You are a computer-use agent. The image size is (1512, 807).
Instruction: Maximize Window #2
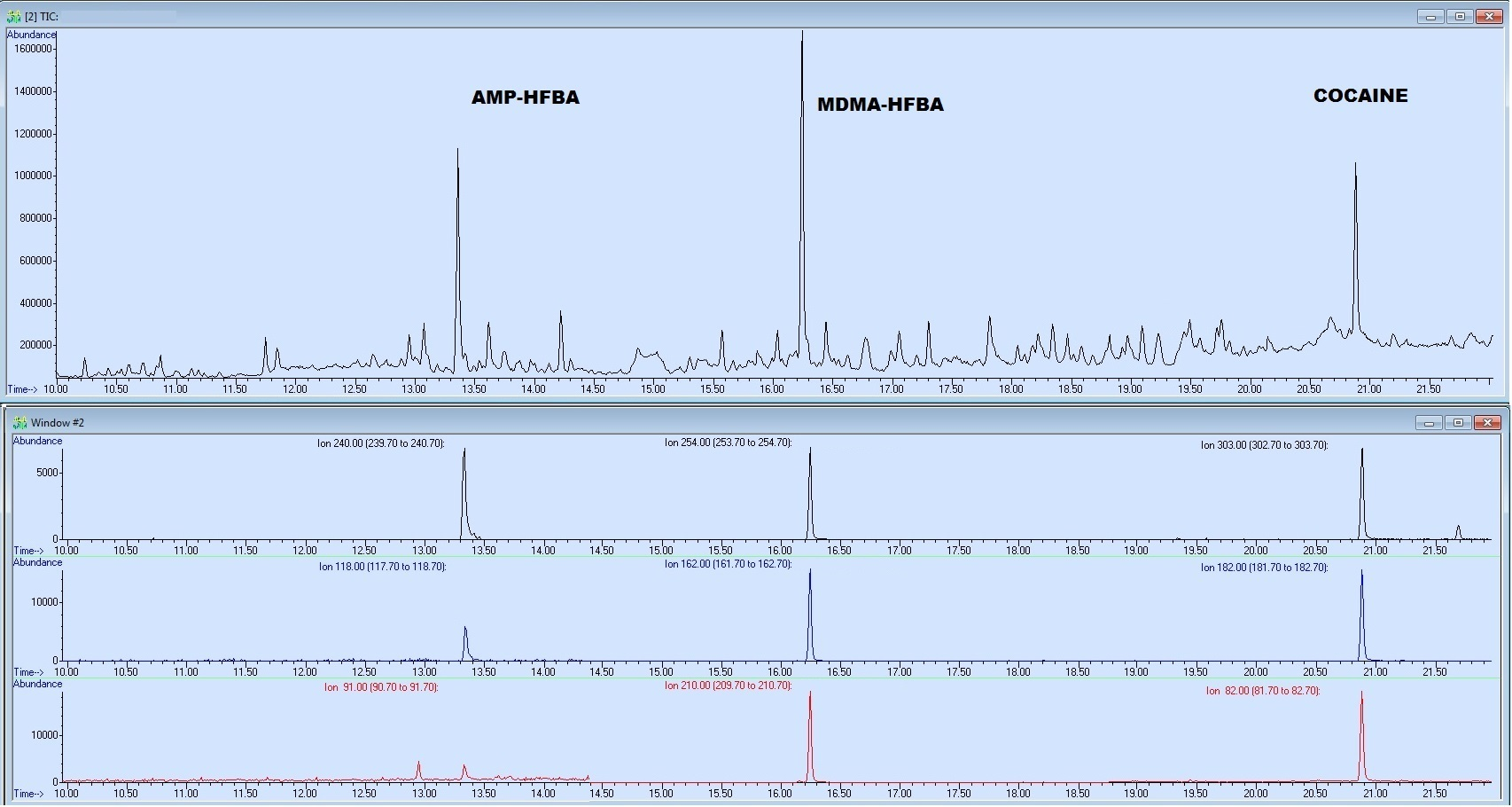[x=1458, y=423]
